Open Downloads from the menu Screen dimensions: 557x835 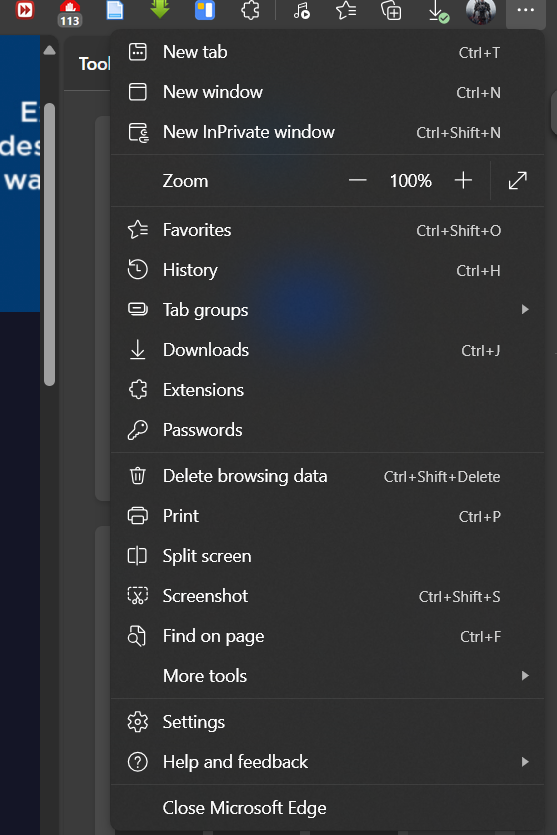[x=327, y=350]
